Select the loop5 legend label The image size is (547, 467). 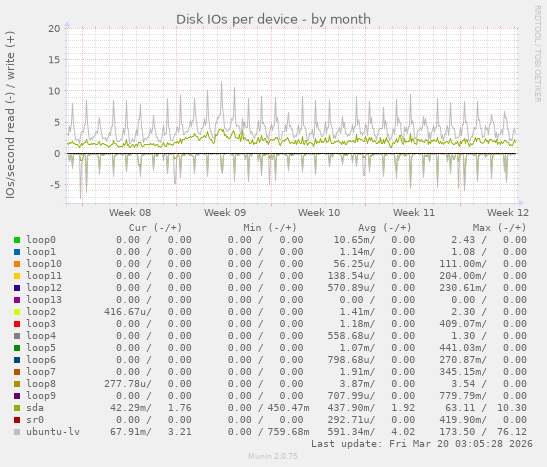tap(41, 348)
